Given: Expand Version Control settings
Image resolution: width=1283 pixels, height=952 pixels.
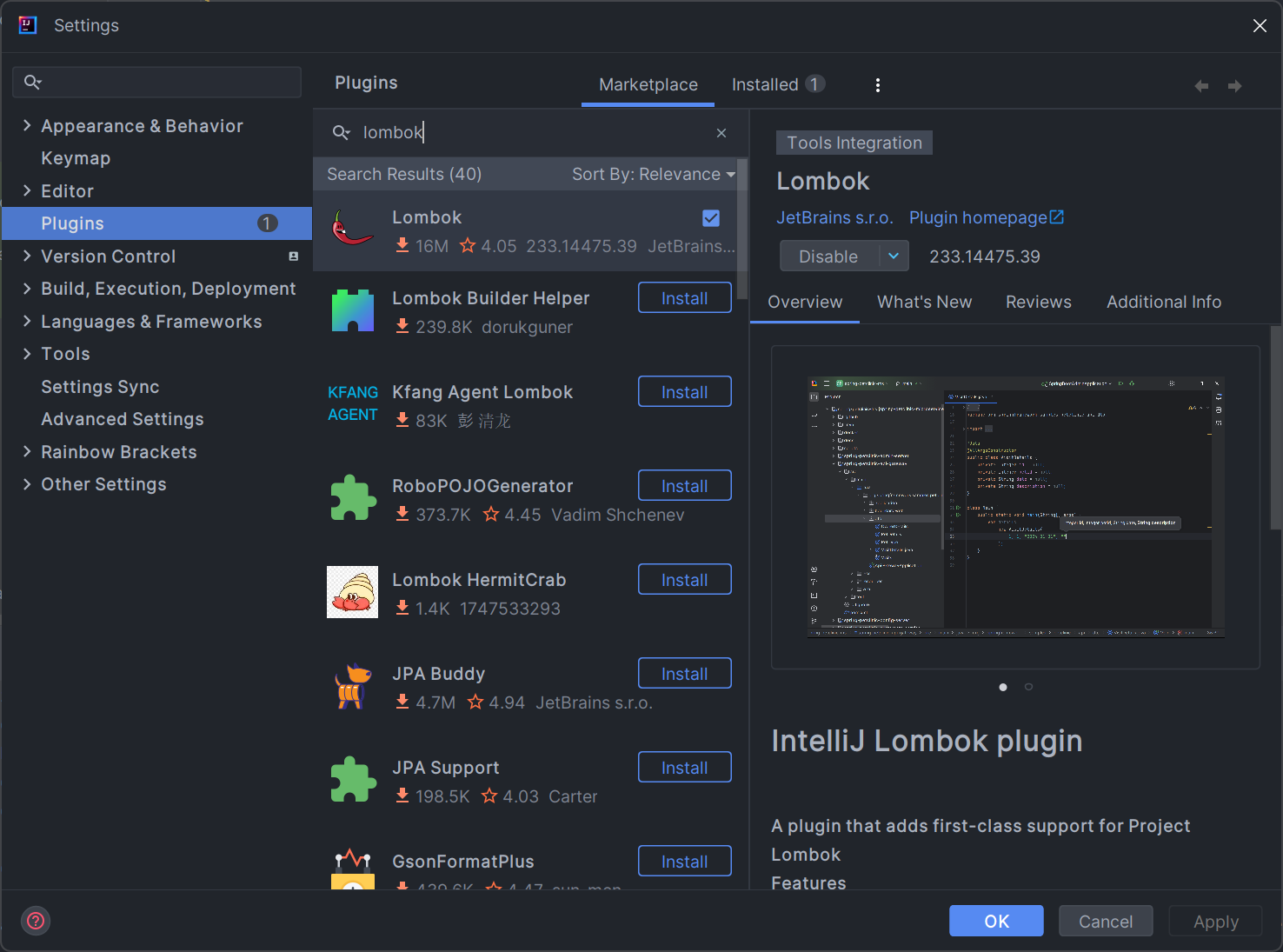Looking at the screenshot, I should (x=27, y=256).
